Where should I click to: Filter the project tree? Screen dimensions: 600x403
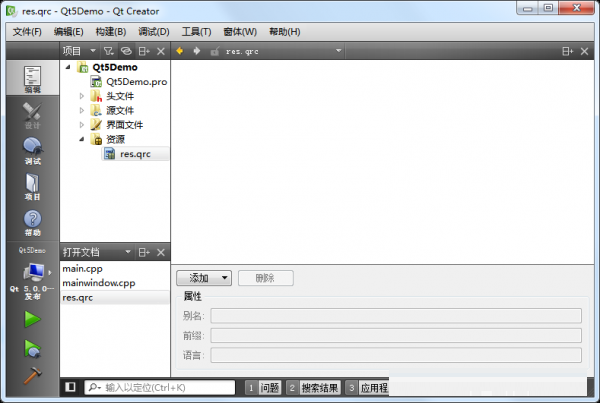[x=109, y=51]
